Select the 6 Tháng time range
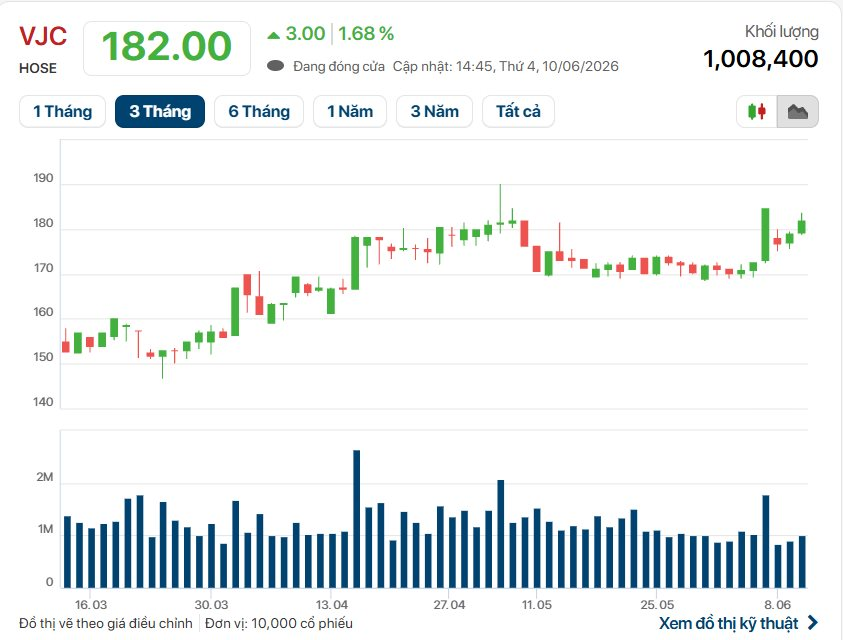The image size is (843, 640). (x=259, y=111)
